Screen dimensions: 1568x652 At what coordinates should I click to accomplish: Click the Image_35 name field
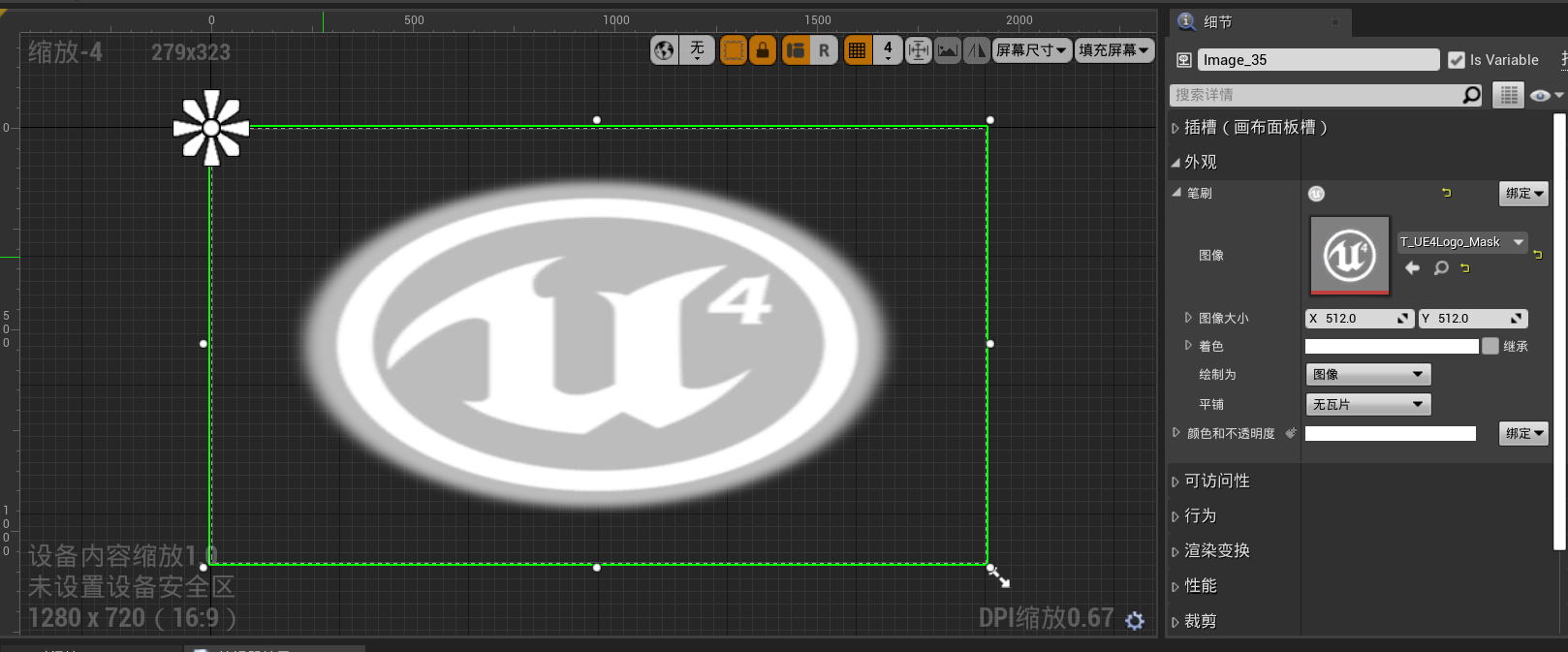click(x=1318, y=60)
